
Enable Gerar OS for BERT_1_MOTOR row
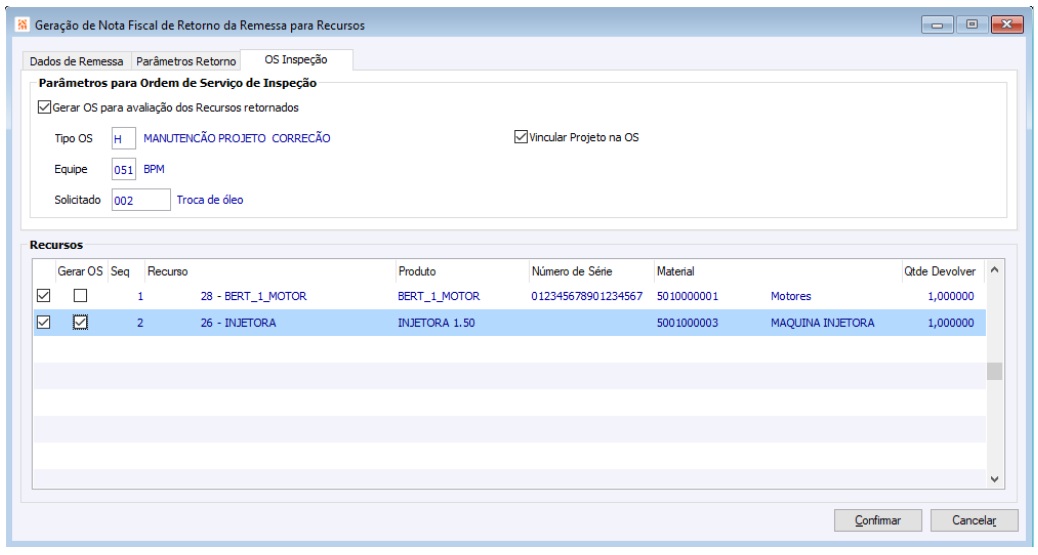pos(80,297)
